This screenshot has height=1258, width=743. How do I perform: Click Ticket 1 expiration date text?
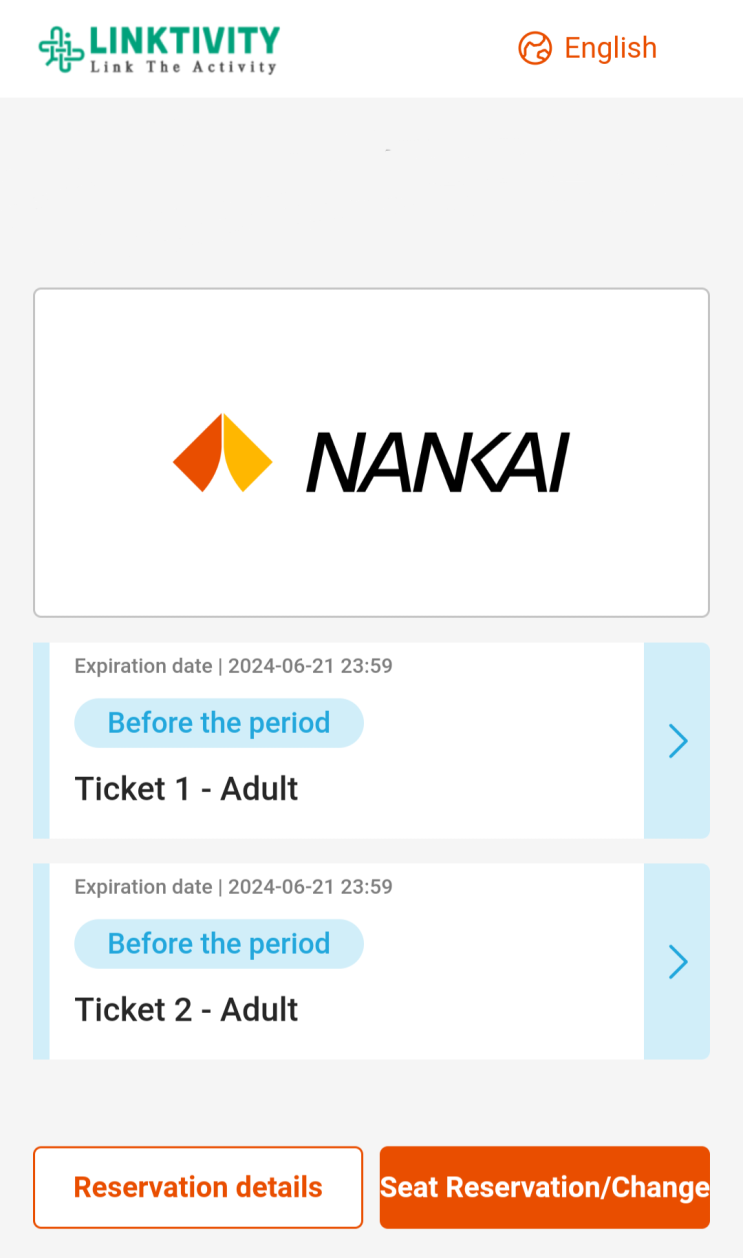(234, 666)
